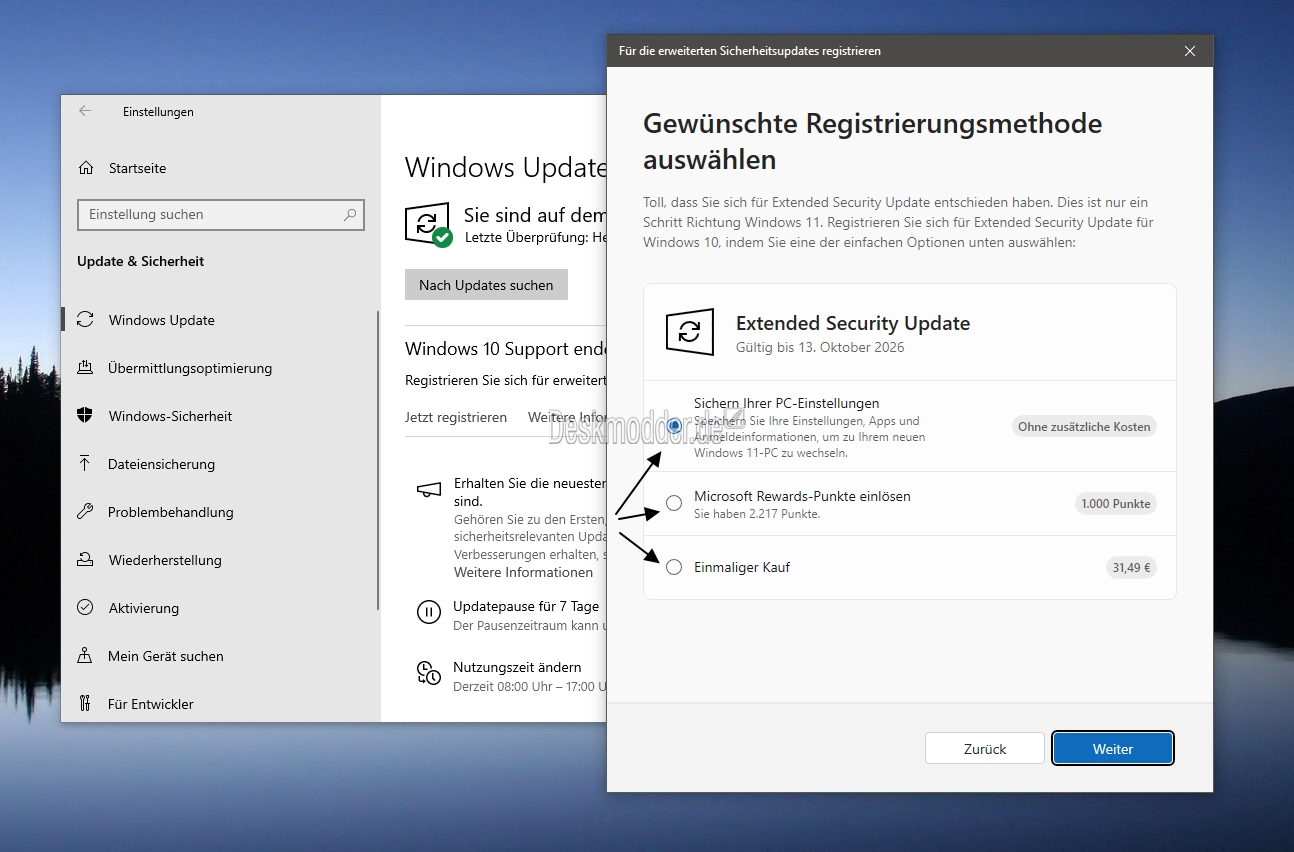Click the Ohne zusätzliche Kosten badge
Image resolution: width=1294 pixels, height=852 pixels.
(x=1084, y=426)
